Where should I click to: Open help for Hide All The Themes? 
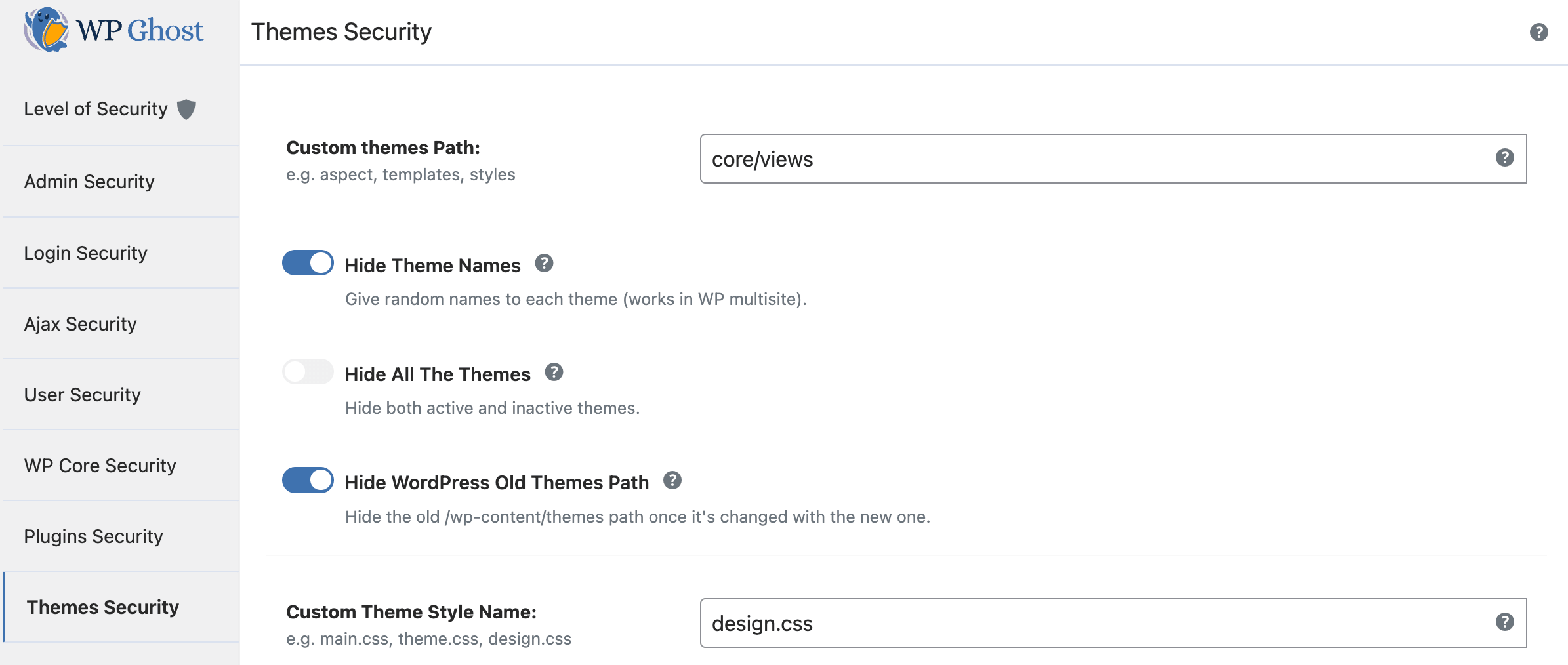pos(555,371)
